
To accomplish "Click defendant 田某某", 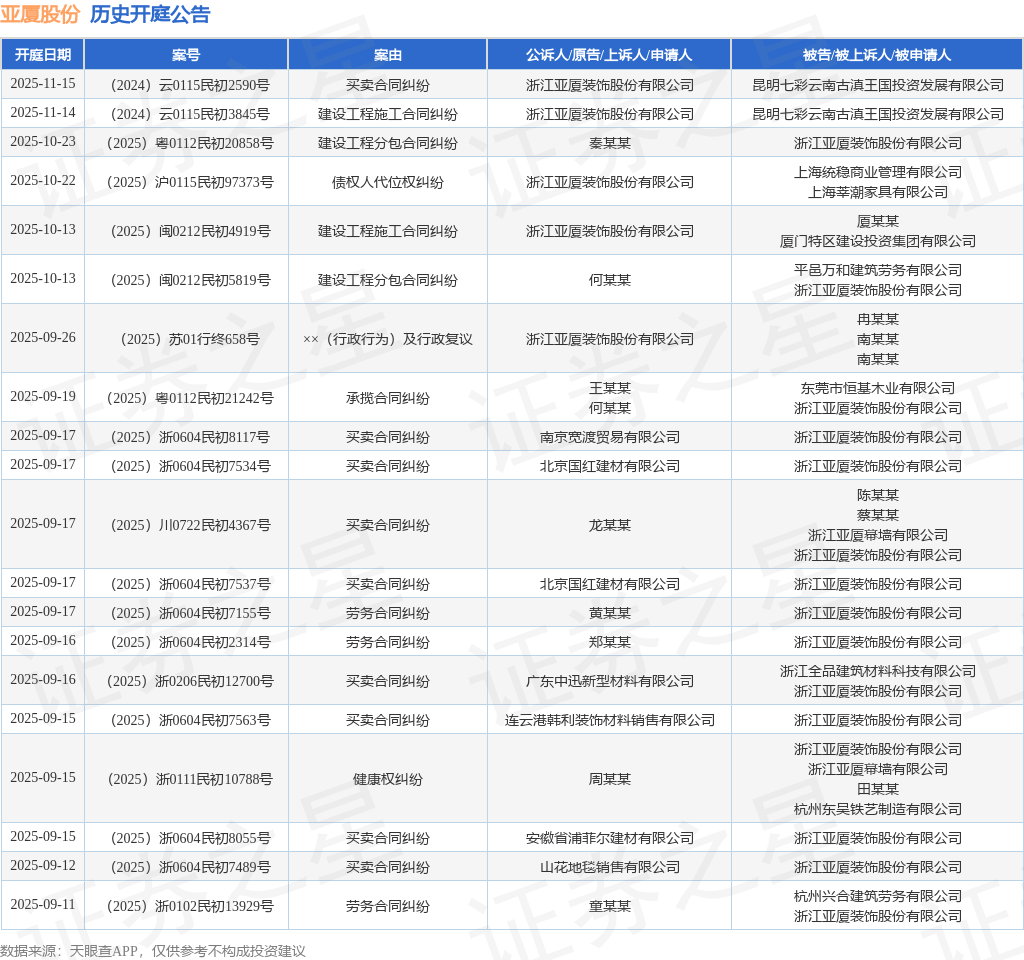I will pos(878,789).
